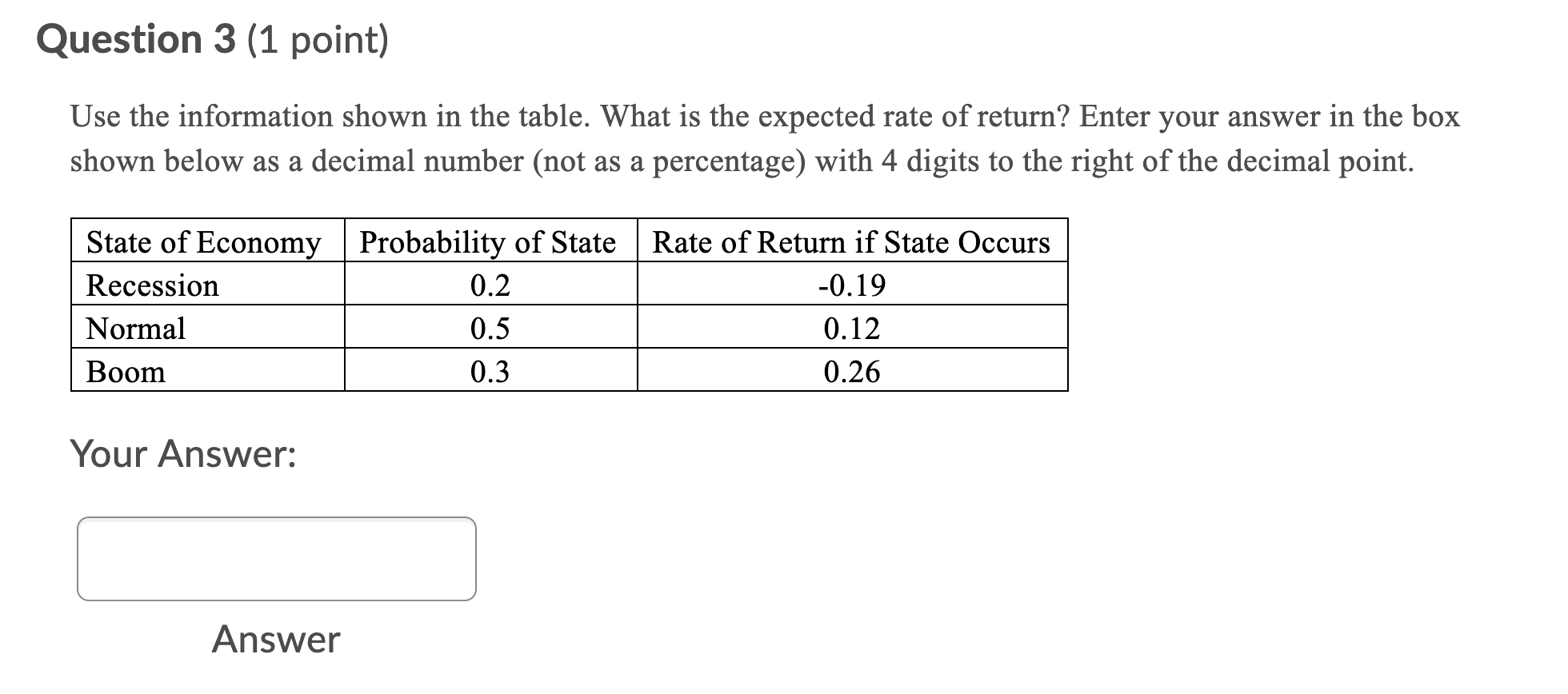Select the entire data table

coord(570,305)
